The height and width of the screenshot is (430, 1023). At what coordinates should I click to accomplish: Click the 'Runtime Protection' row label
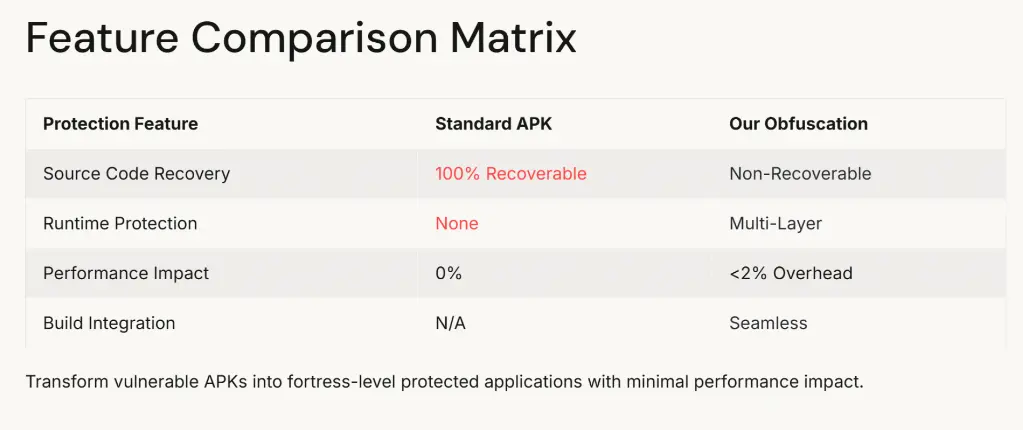[120, 224]
